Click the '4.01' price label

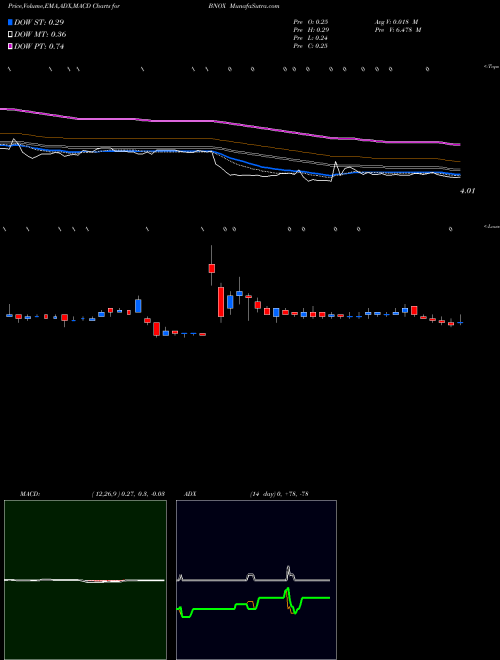pos(467,191)
